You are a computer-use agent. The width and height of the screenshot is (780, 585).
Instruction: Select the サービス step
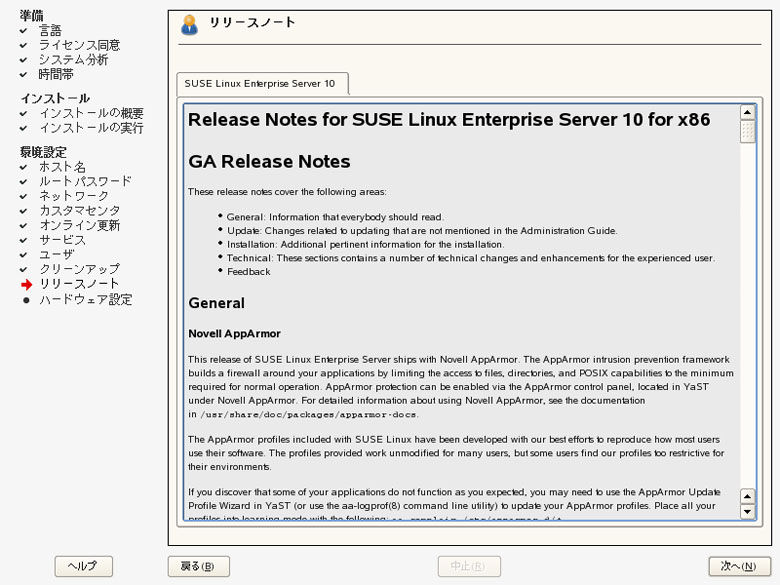[63, 240]
